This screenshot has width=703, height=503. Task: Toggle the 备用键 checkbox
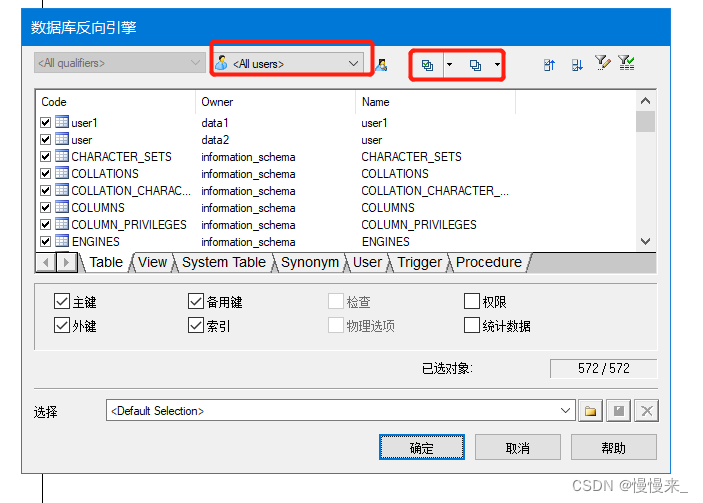(x=196, y=301)
